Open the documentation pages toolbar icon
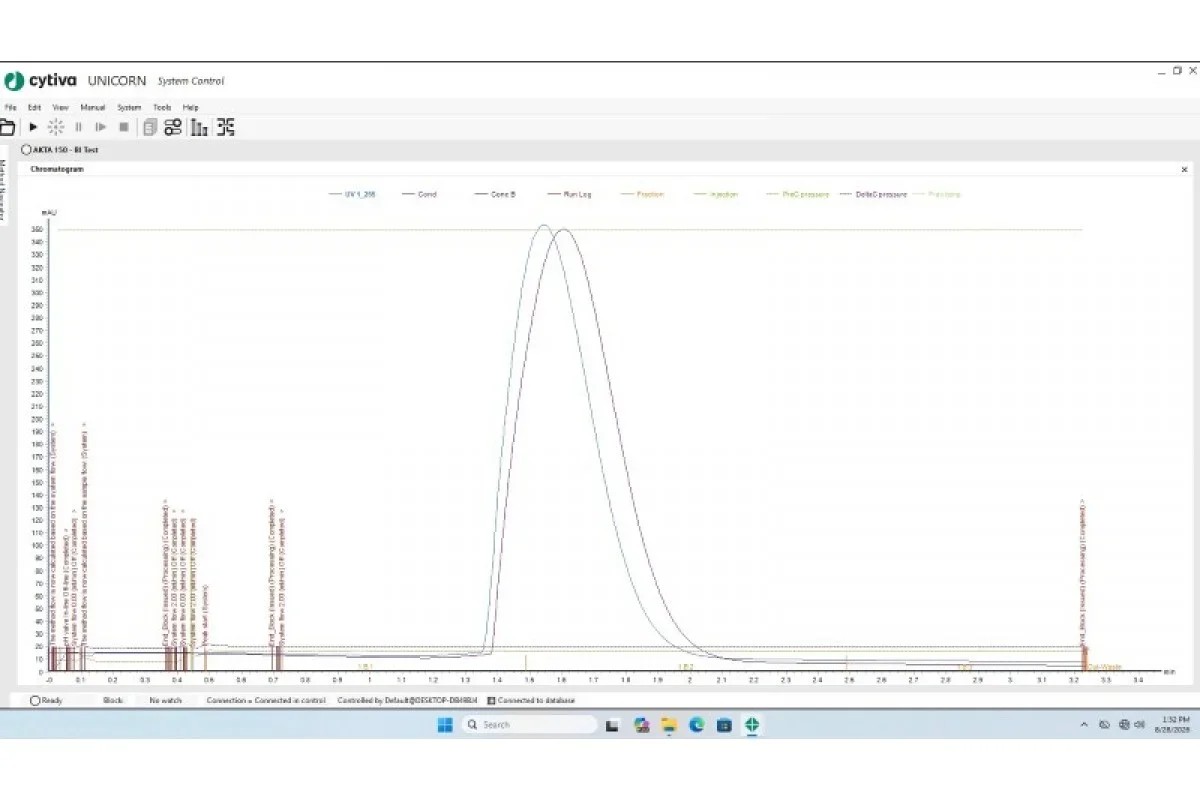 click(x=150, y=127)
